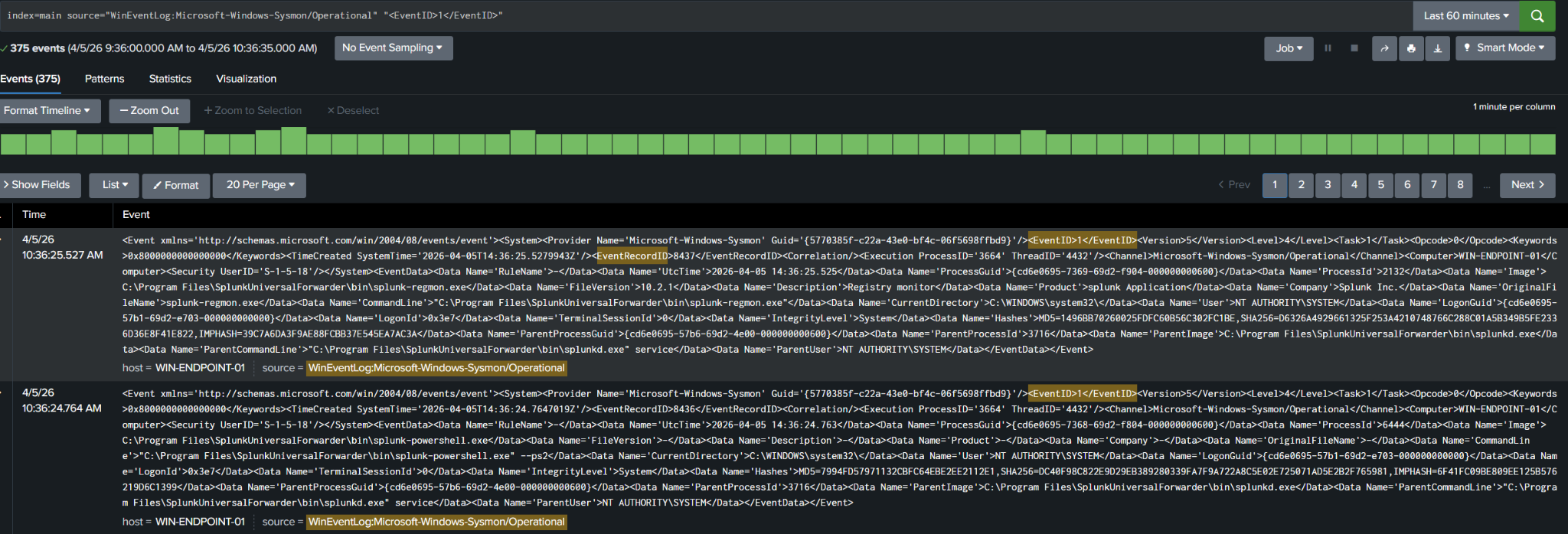
Task: Go to results page 6
Action: [x=1407, y=185]
